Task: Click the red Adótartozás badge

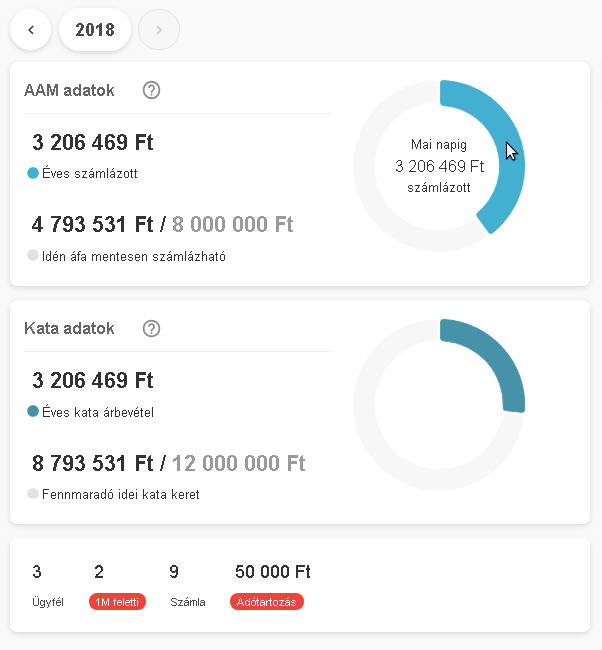Action: tap(267, 602)
